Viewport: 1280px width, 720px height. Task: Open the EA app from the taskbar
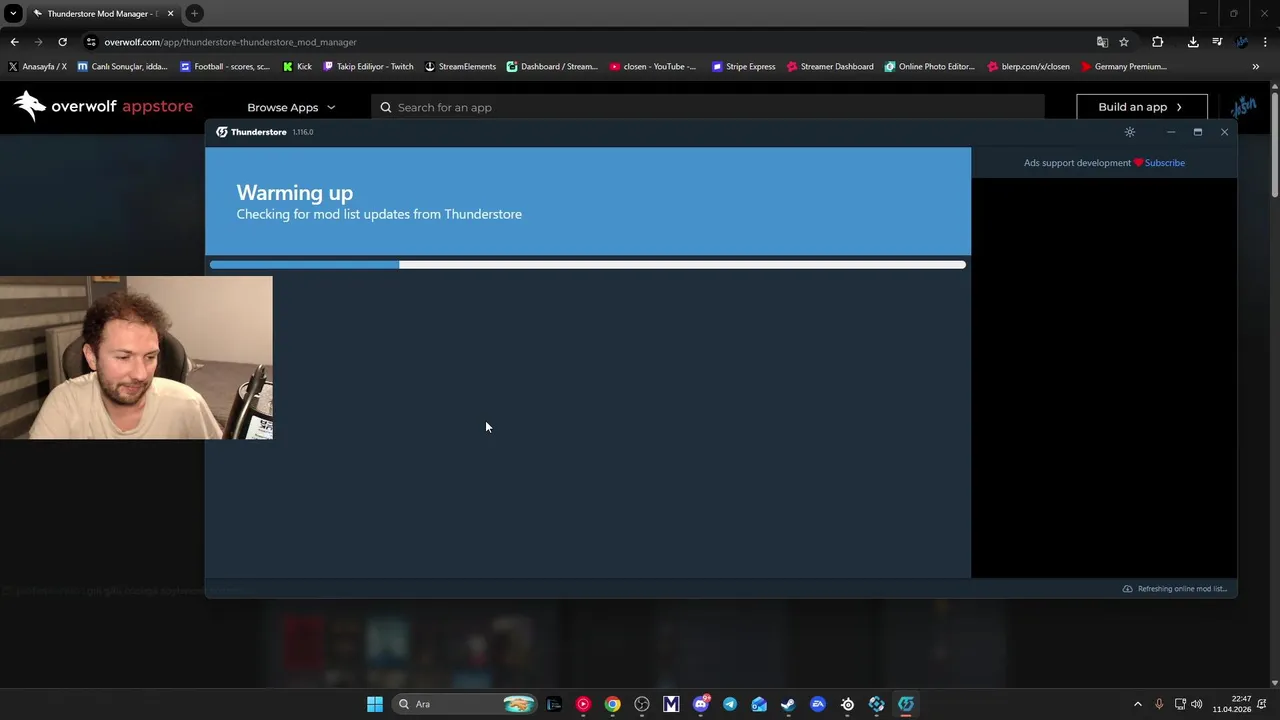(818, 704)
